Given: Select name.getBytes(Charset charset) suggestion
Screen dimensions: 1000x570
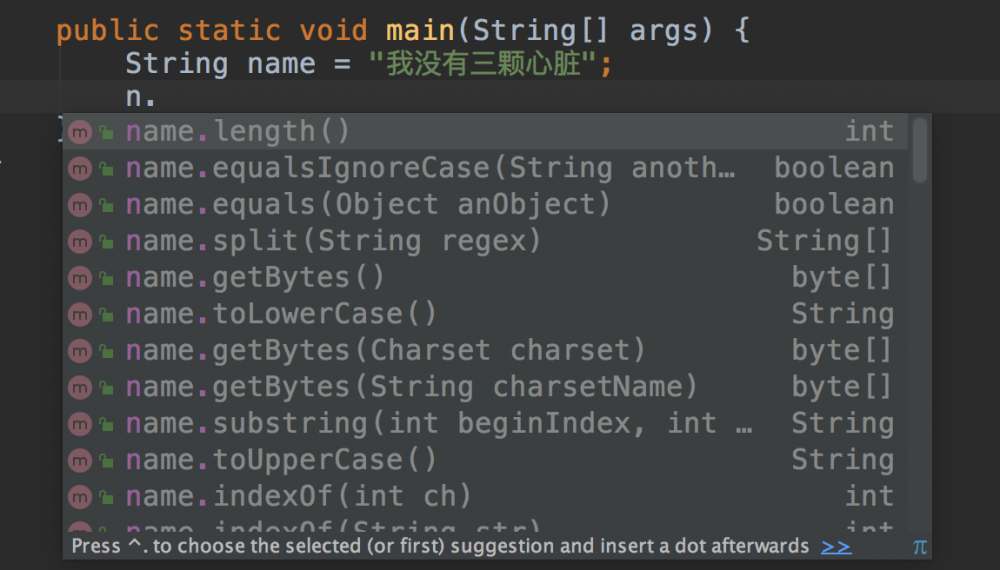Looking at the screenshot, I should click(x=385, y=351).
